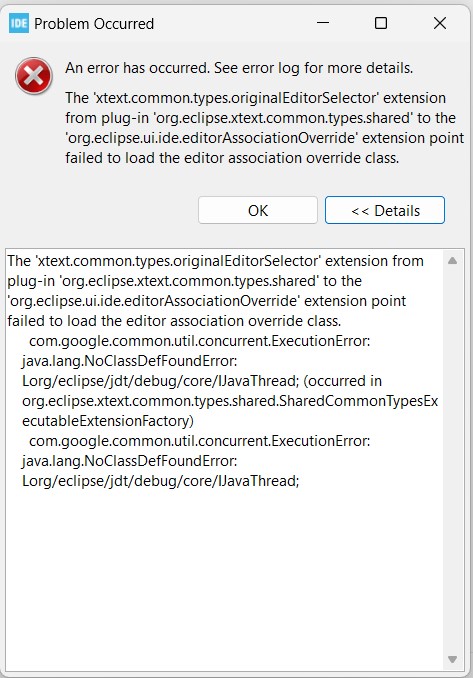Click the '(occurred in' IJavaThread line
Screen dimensions: 473x678
(202, 381)
